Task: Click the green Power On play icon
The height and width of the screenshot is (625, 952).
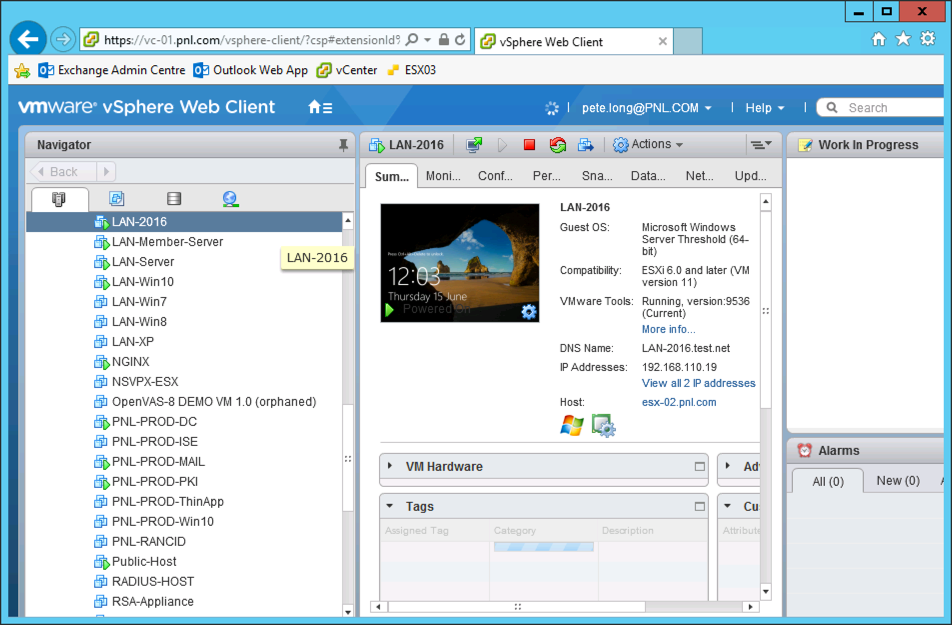Action: point(502,145)
